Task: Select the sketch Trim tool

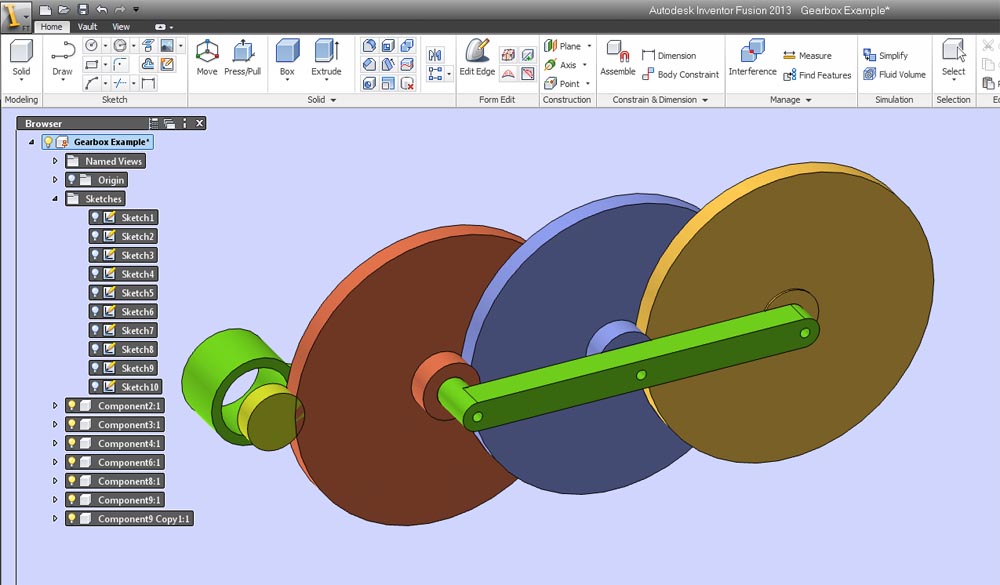Action: coord(120,83)
